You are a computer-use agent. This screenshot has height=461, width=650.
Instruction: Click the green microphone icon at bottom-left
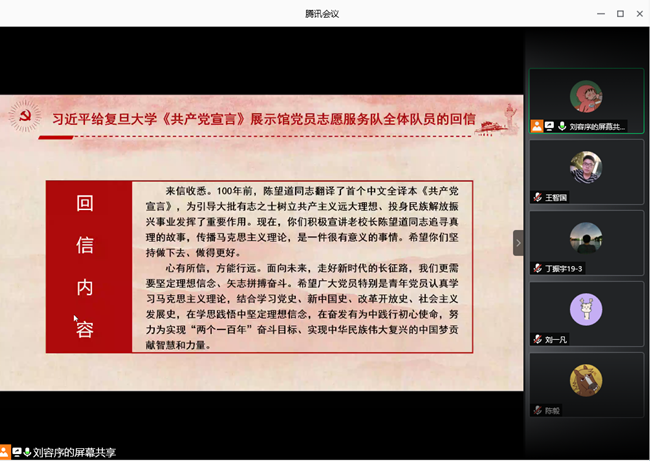tap(27, 452)
